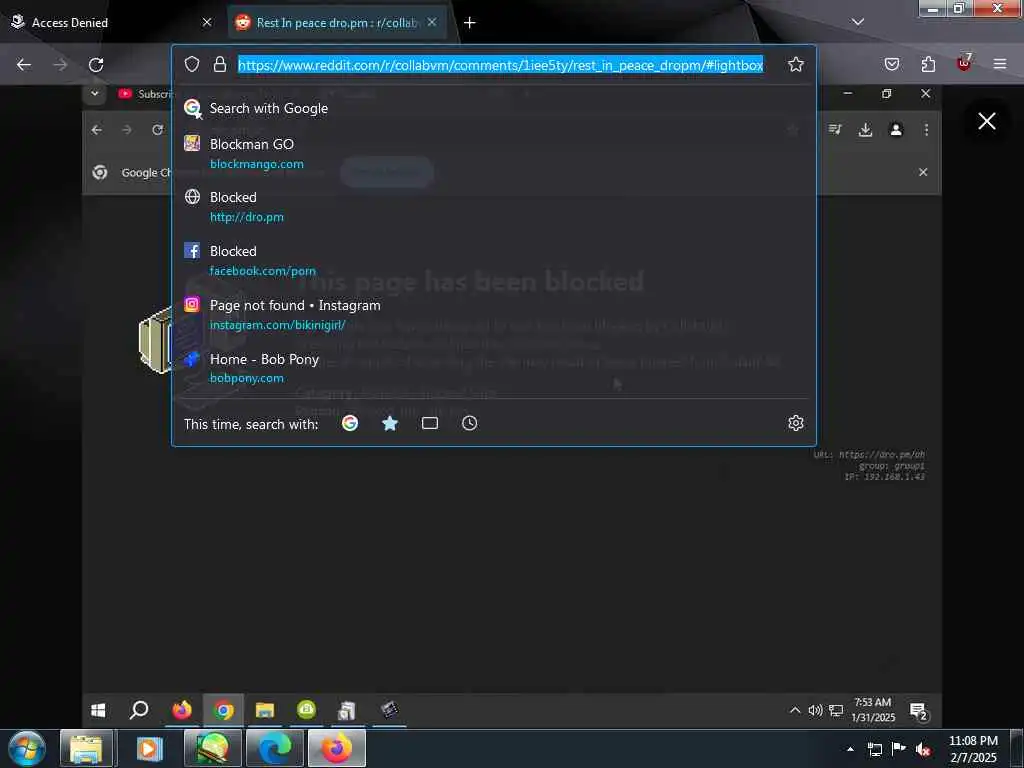
Task: Show site security padlock info
Action: tap(219, 64)
